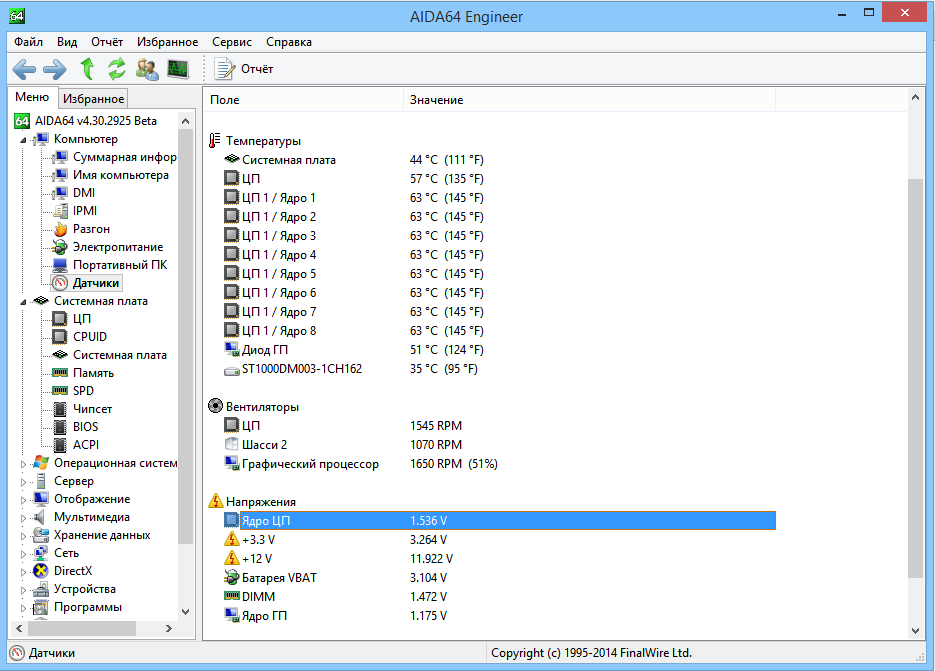Click the laptop icon for Портативный ПК
Viewport: 935px width, 671px height.
(x=60, y=265)
